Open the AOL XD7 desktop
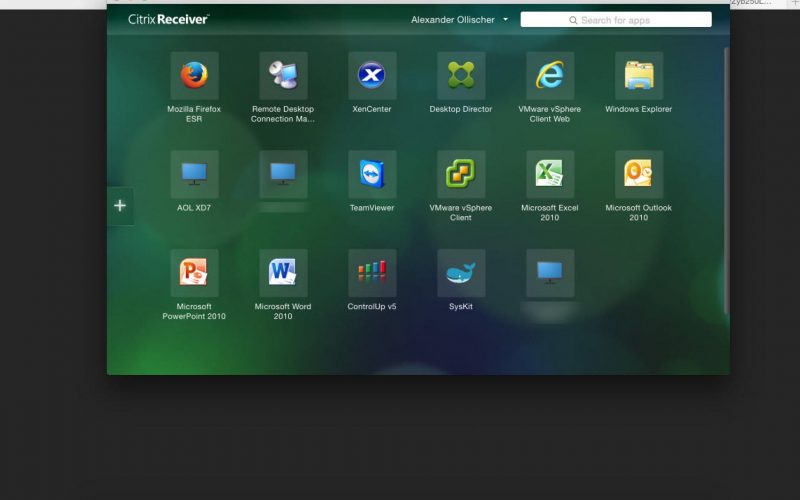 pyautogui.click(x=194, y=175)
